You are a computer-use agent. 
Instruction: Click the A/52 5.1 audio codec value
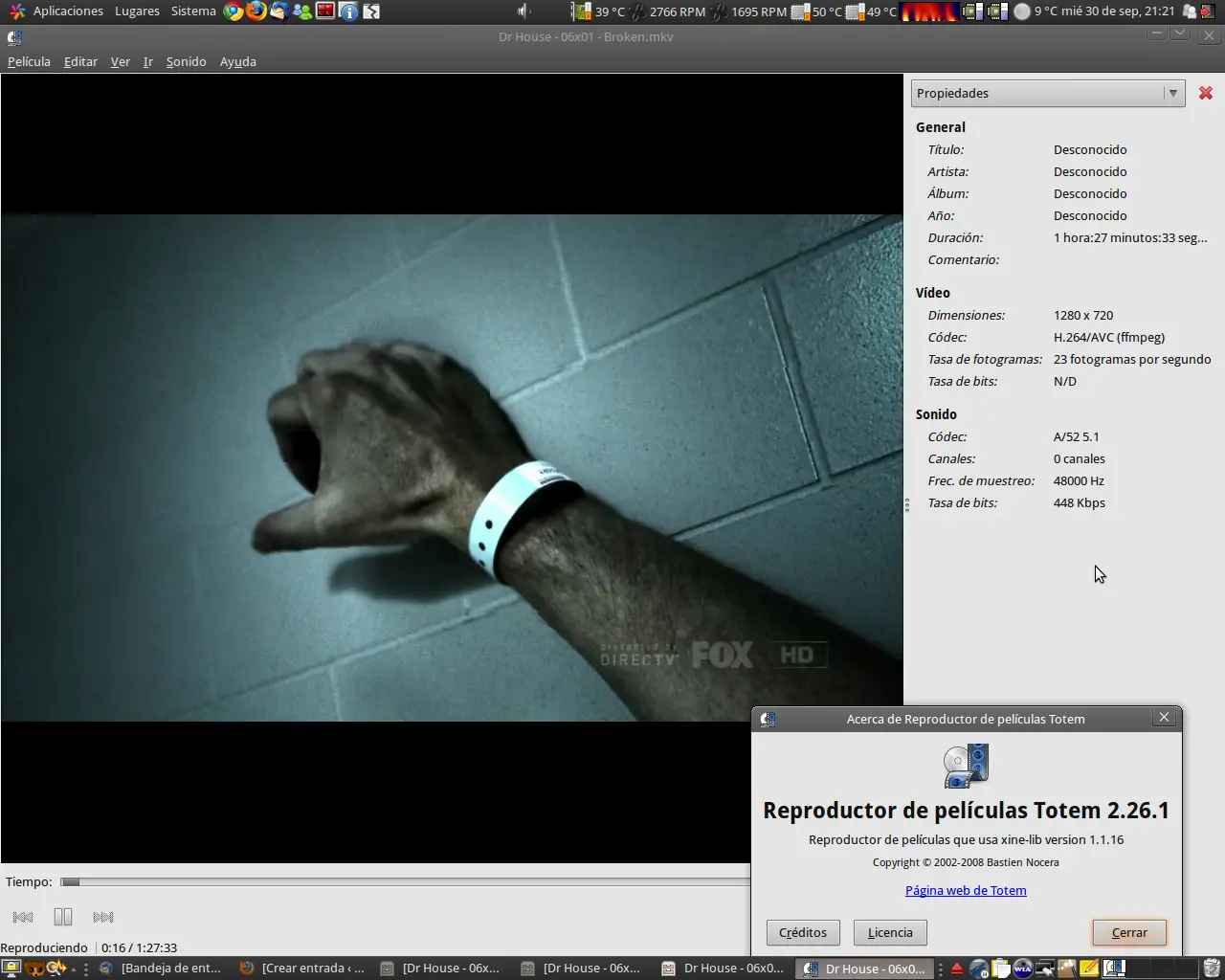tap(1077, 436)
